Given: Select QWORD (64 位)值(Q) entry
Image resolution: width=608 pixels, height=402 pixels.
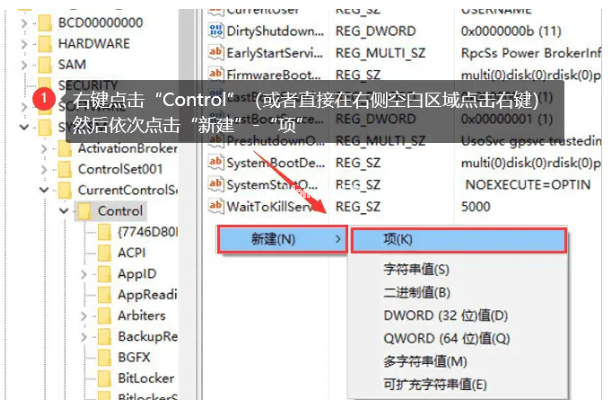Looking at the screenshot, I should pos(440,339).
